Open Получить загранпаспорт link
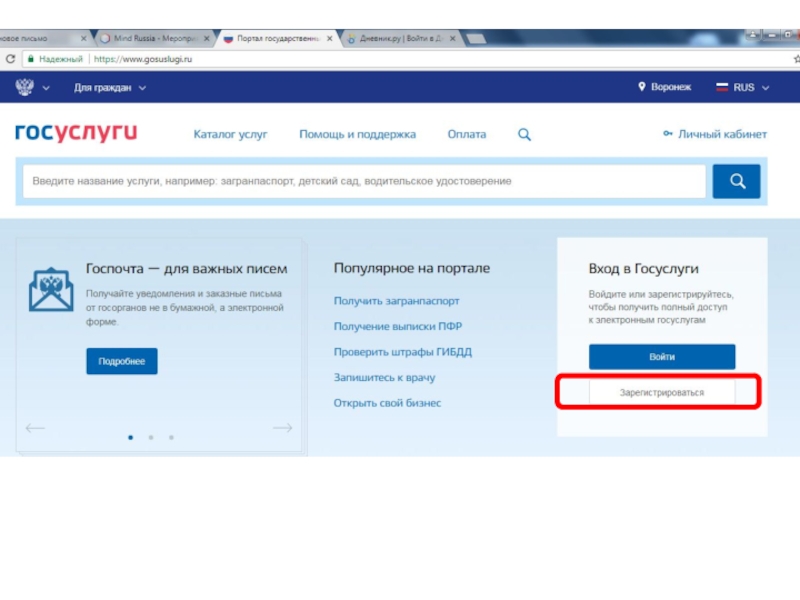This screenshot has width=800, height=600. coord(396,301)
